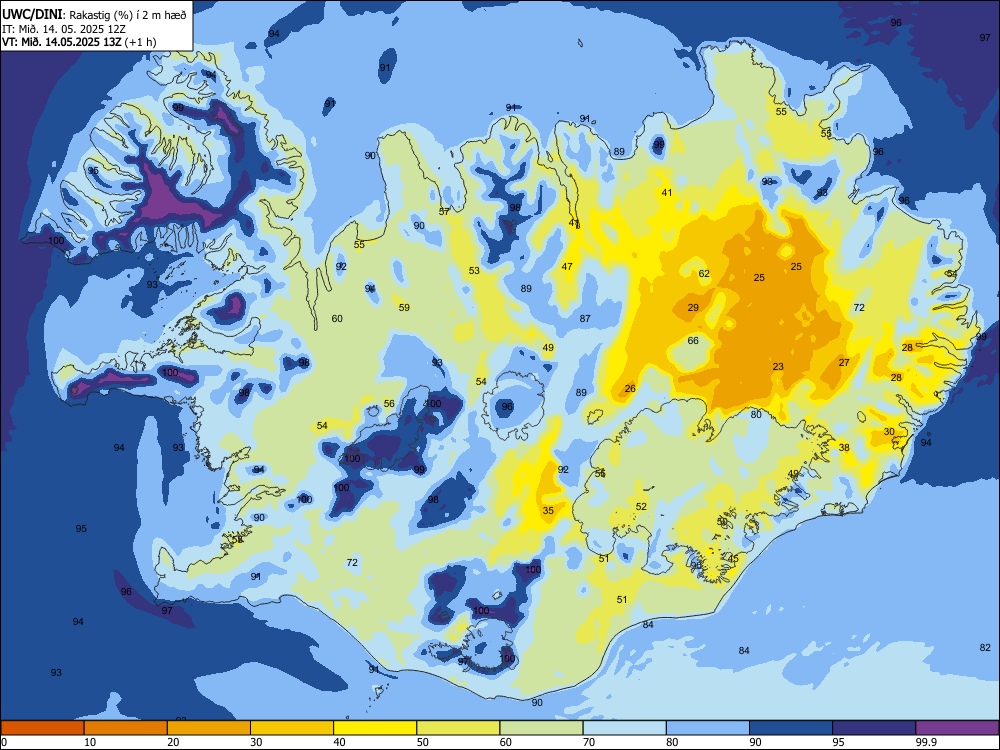
Task: Click the humidity value 66 on the map
Action: (x=693, y=341)
